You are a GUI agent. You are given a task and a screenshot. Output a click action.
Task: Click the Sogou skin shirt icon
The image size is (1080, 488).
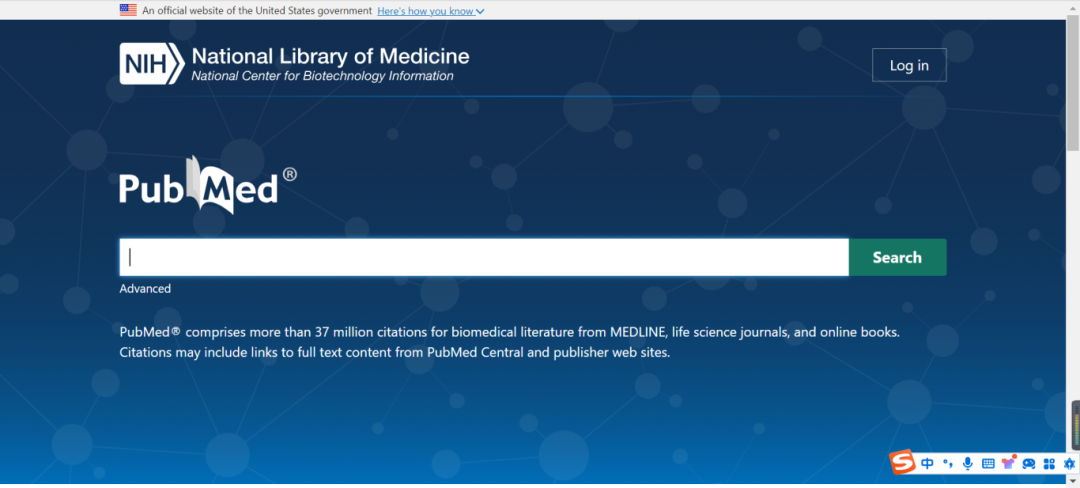click(x=1008, y=463)
